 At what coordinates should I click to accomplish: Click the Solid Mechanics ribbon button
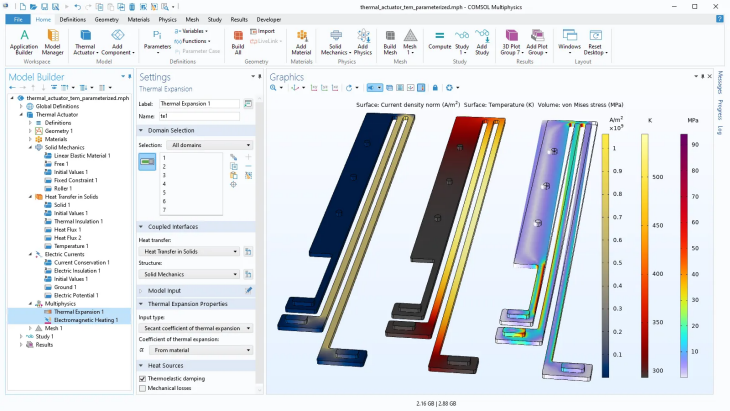(335, 42)
